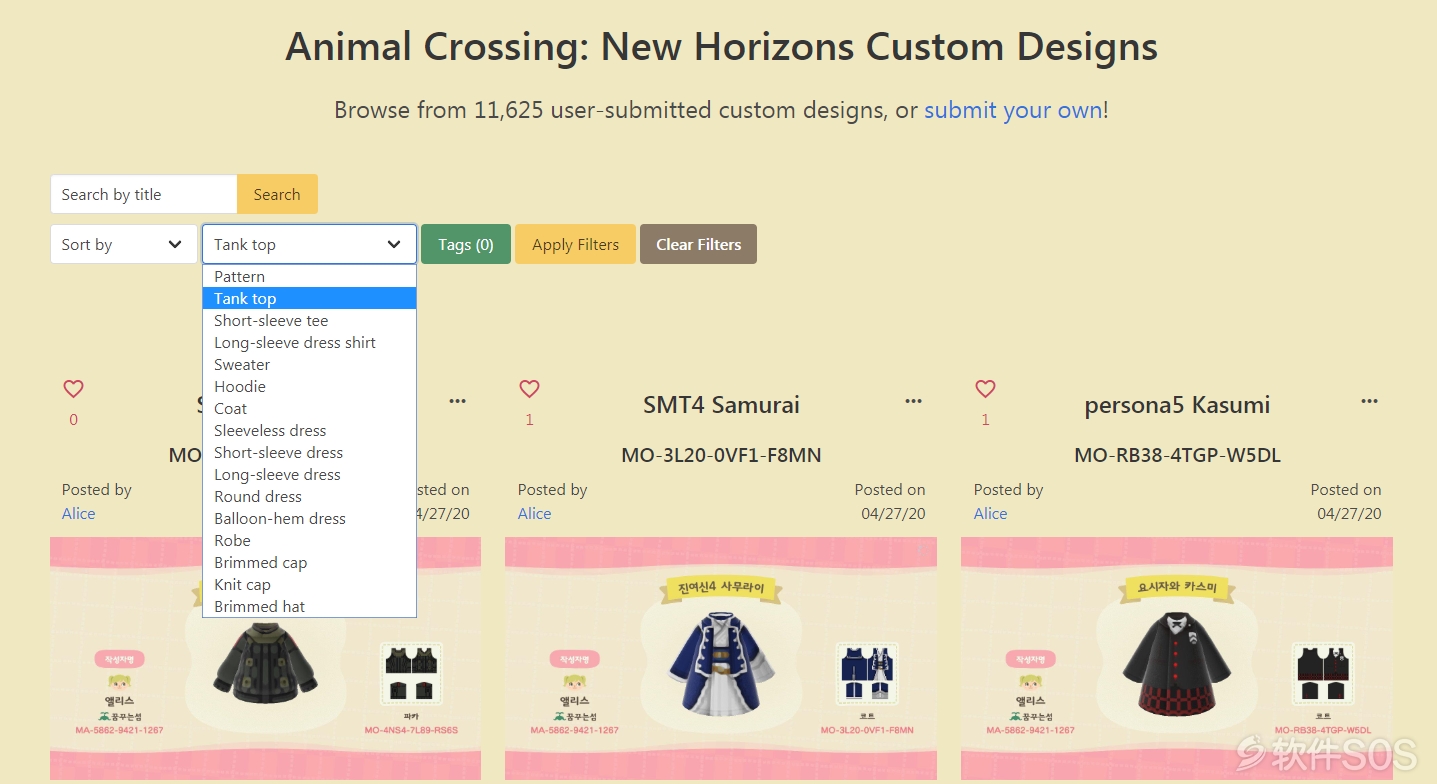Click the heart showing 0 likes
The image size is (1437, 784).
tap(73, 389)
